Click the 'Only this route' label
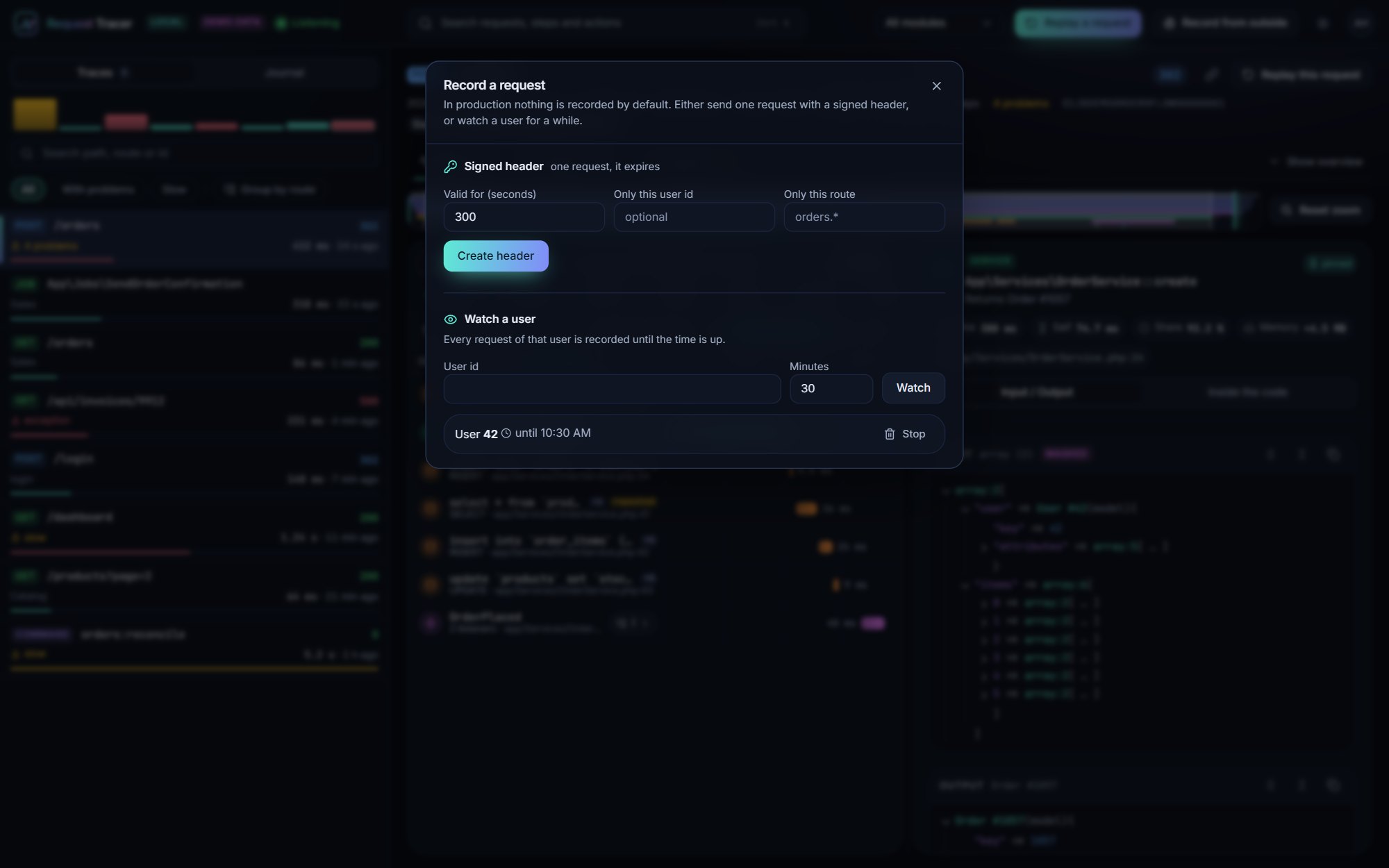Image resolution: width=1389 pixels, height=868 pixels. tap(820, 194)
